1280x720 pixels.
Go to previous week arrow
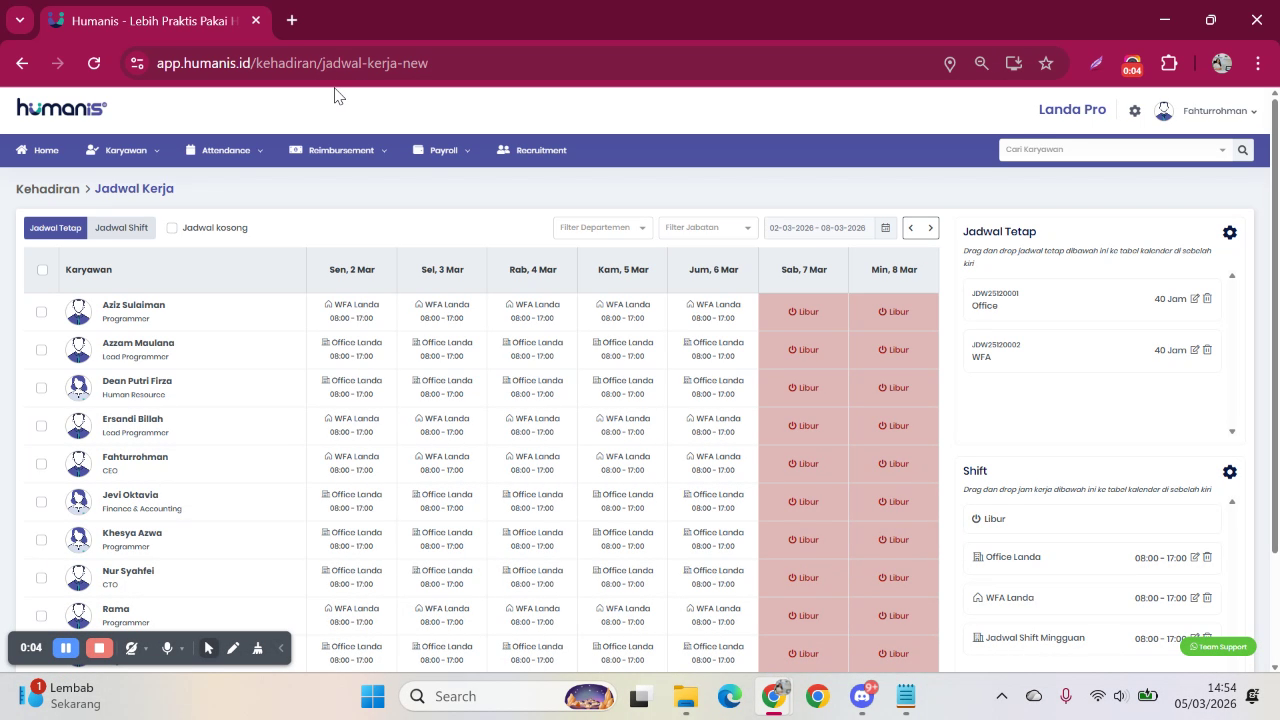click(x=911, y=228)
